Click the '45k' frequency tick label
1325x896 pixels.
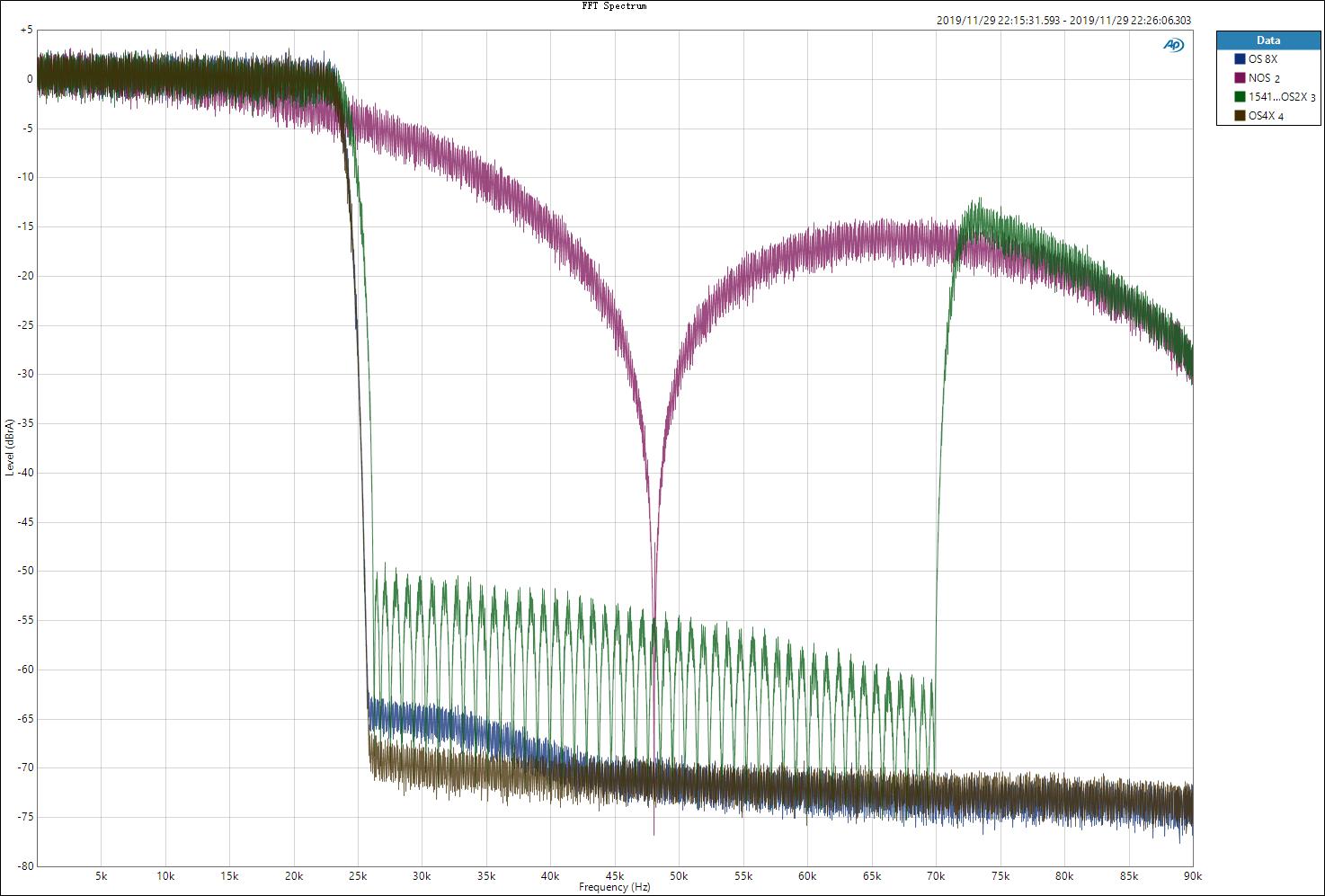point(615,875)
